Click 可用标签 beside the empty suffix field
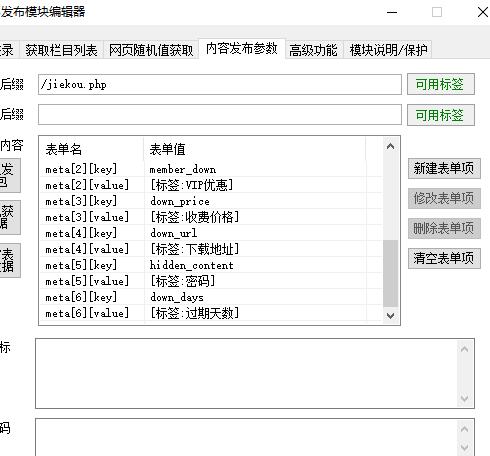Viewport: 490px width, 456px height. point(441,115)
